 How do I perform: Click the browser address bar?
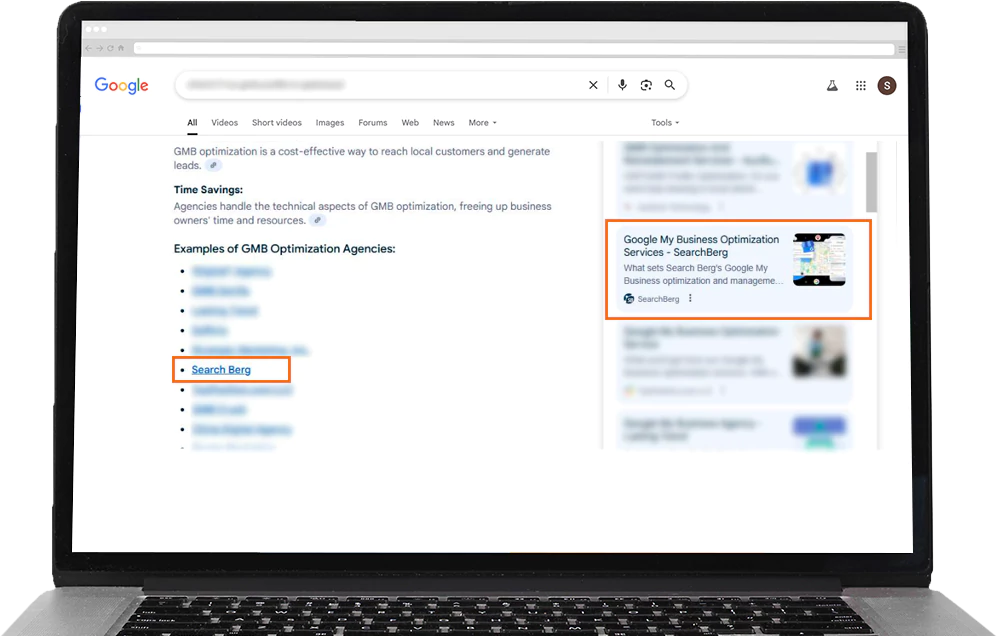point(514,48)
